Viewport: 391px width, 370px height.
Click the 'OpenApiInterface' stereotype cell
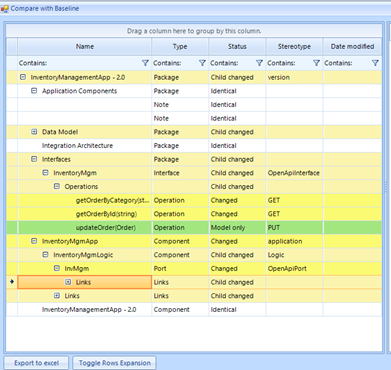tap(294, 173)
